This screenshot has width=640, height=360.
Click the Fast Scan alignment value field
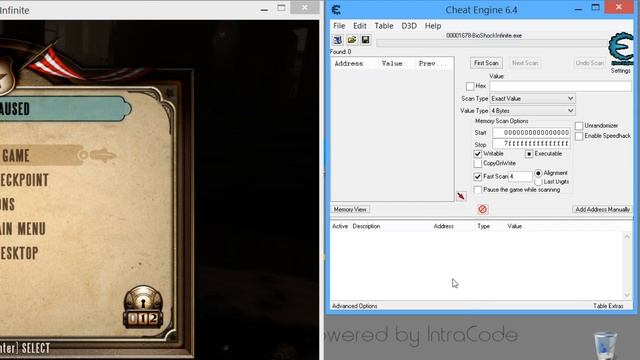[520, 177]
